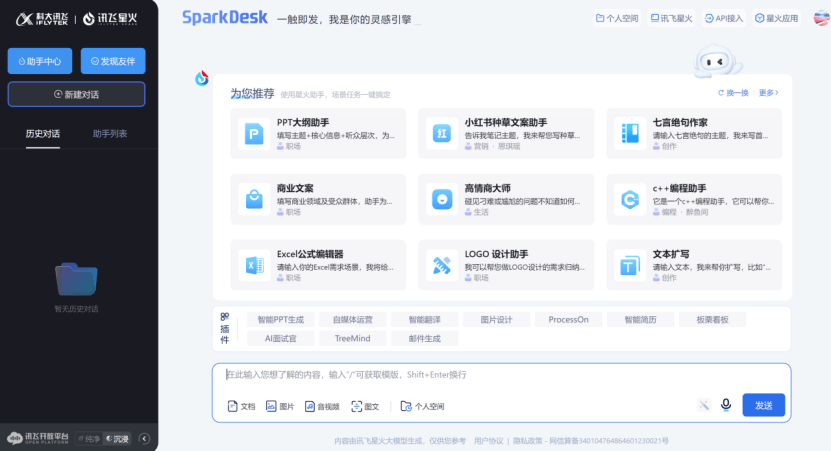Open 讯飞星火 in the top navigation

[671, 18]
